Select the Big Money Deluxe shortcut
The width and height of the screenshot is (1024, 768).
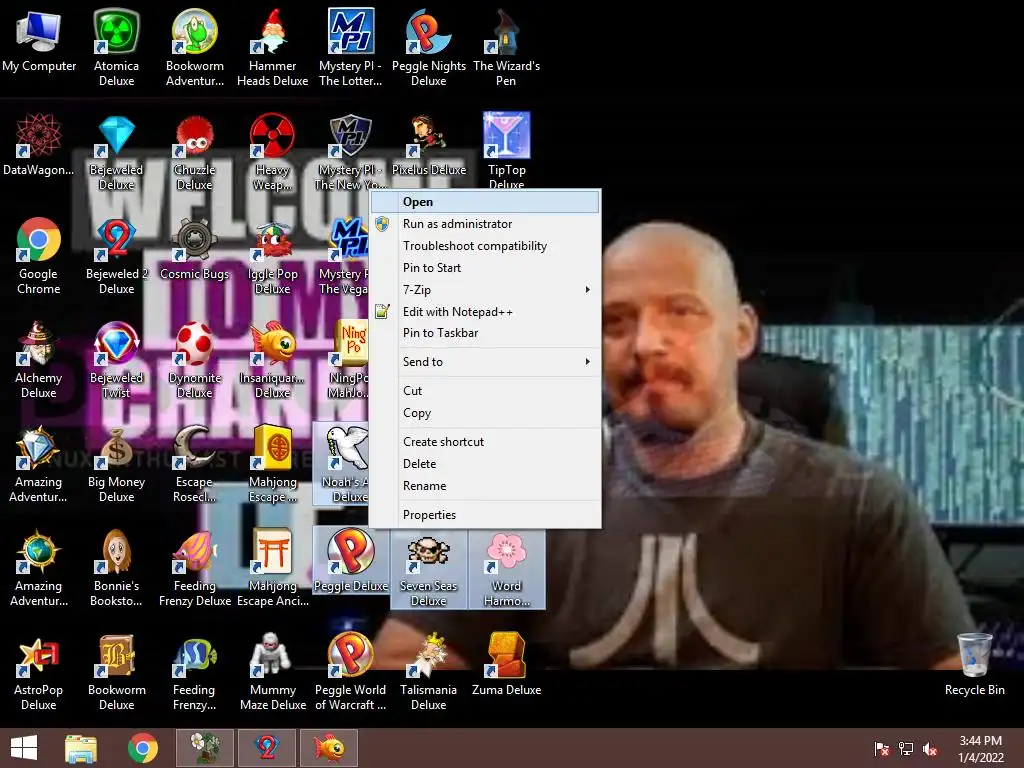point(116,463)
